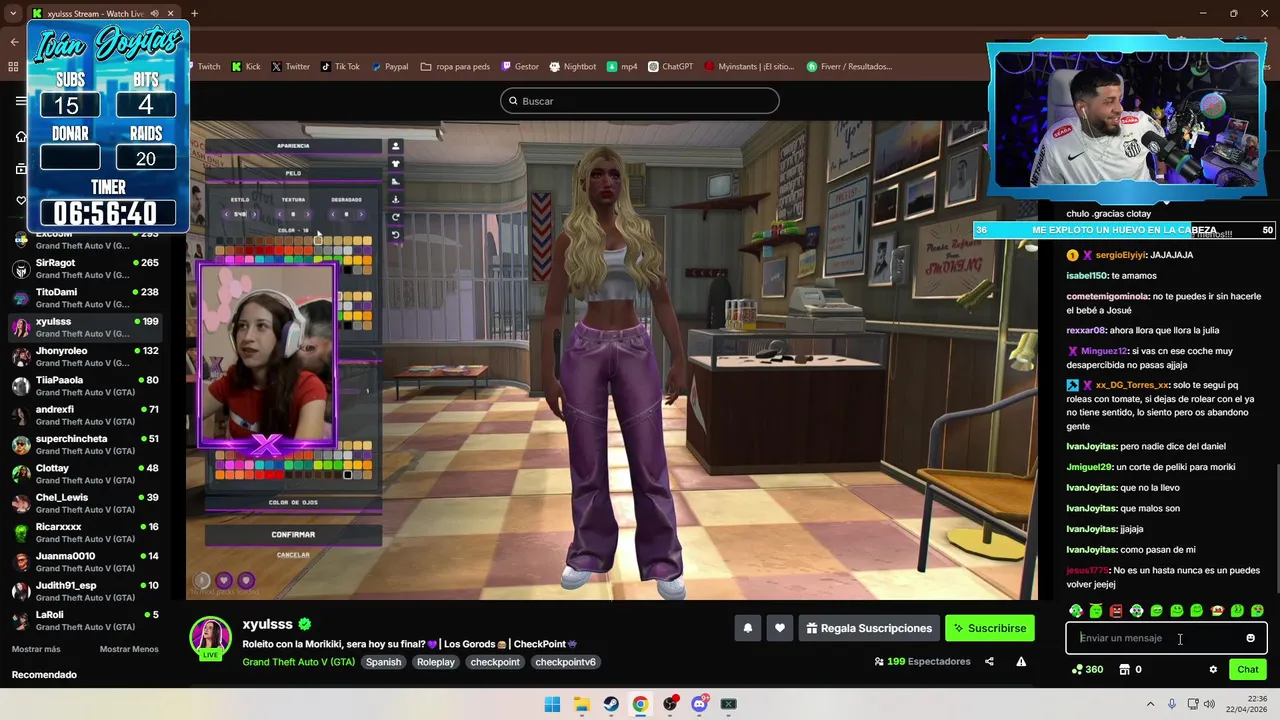The width and height of the screenshot is (1280, 720).
Task: Toggle the Kick sidebar hamburger menu
Action: pyautogui.click(x=21, y=101)
